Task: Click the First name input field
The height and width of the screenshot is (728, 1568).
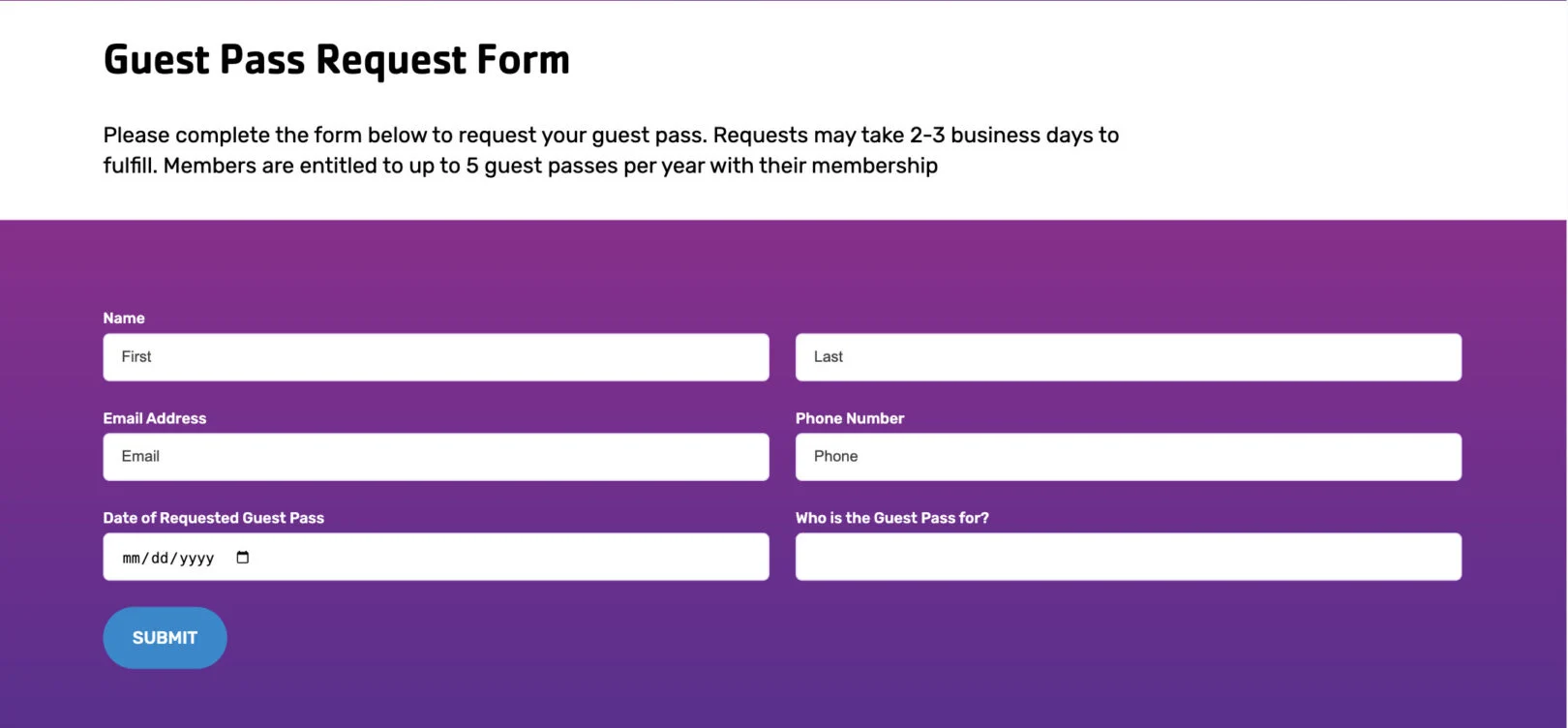Action: [x=436, y=357]
